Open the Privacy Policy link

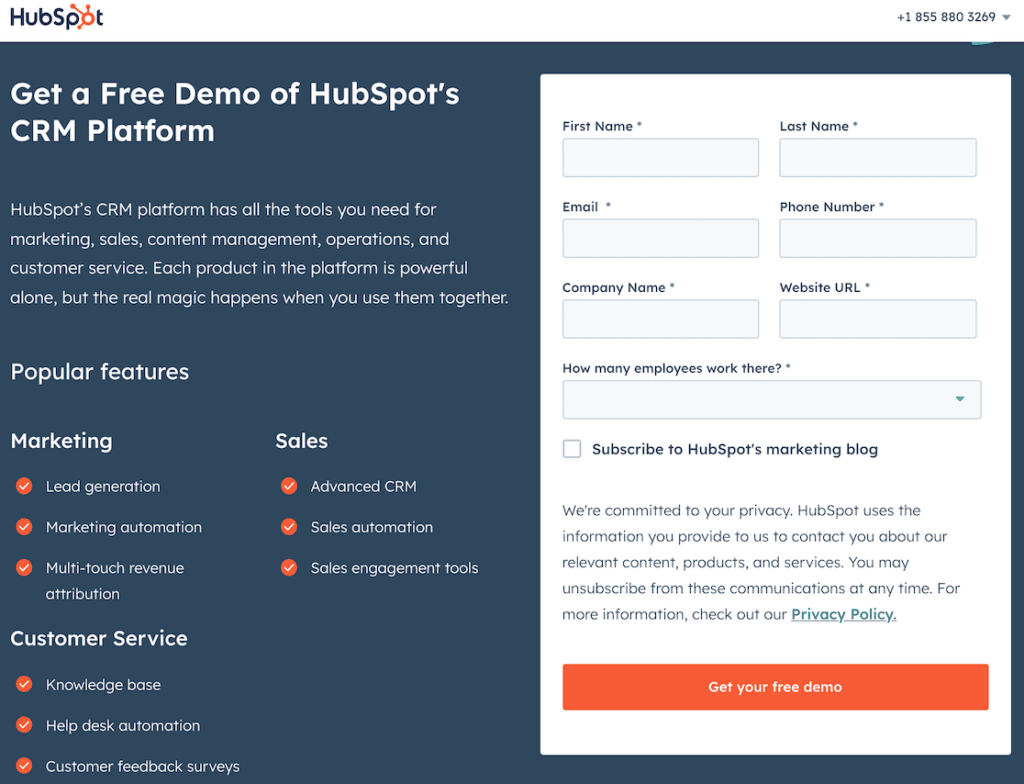pos(843,614)
